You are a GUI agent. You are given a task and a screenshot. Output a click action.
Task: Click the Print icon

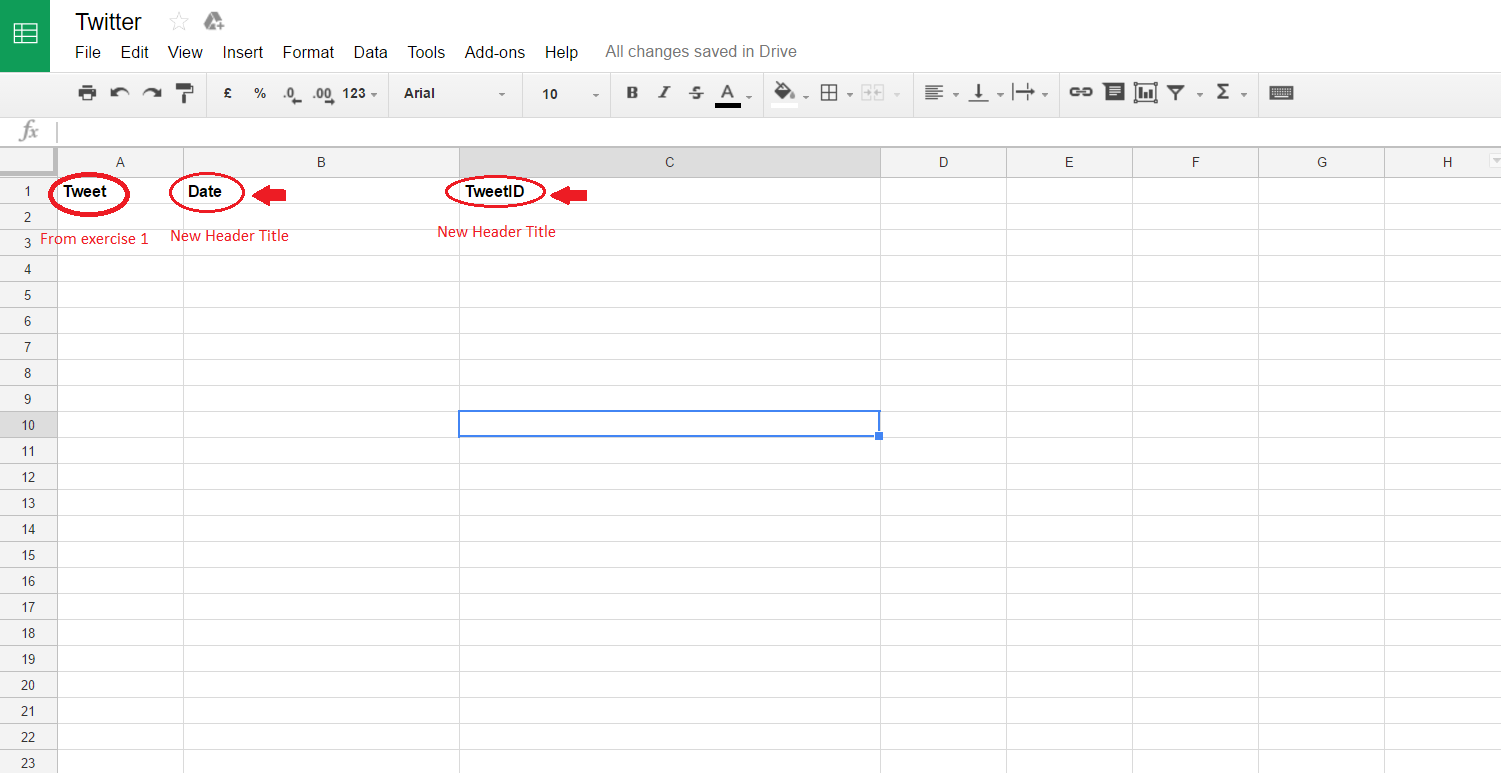(87, 93)
